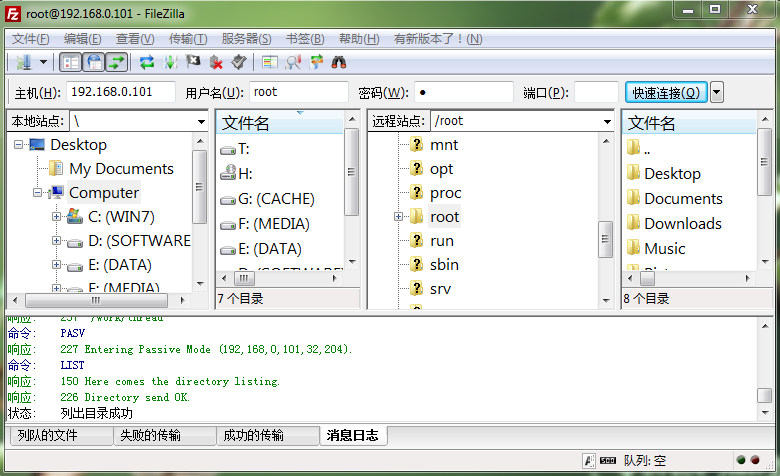Click the disconnect from server icon
The image size is (780, 476).
tap(215, 62)
